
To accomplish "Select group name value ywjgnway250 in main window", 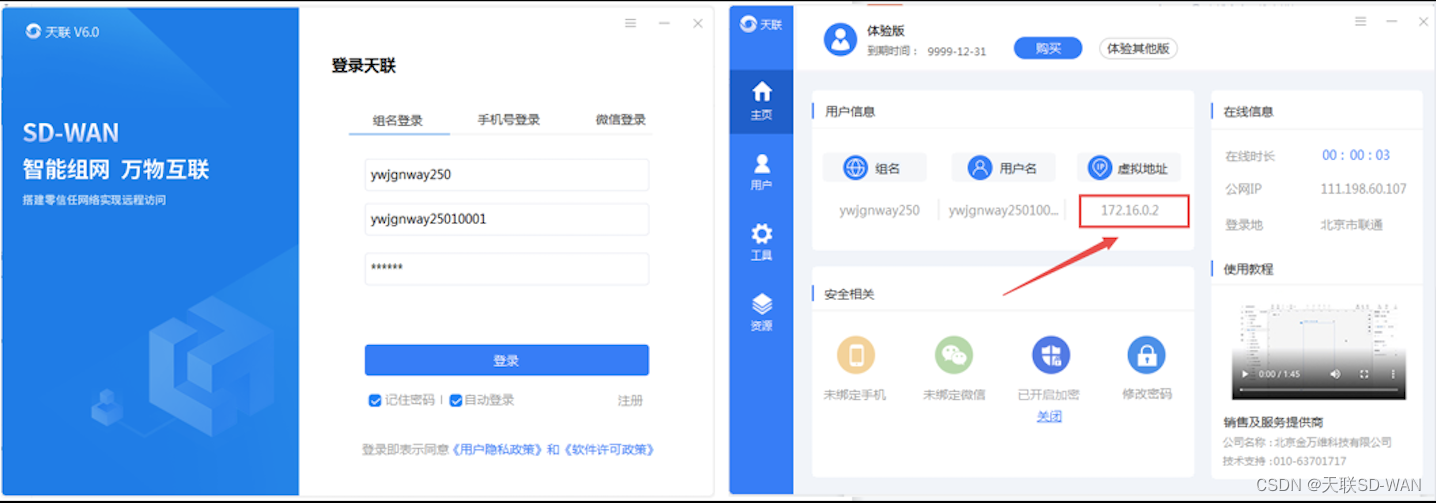I will point(879,211).
